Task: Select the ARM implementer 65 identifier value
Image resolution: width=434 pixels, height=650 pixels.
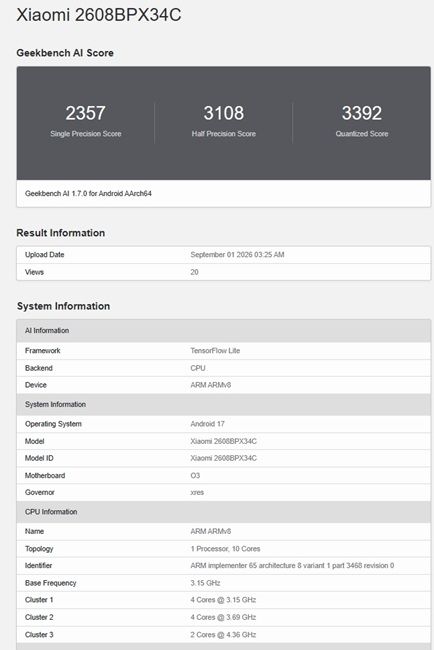Action: point(292,565)
